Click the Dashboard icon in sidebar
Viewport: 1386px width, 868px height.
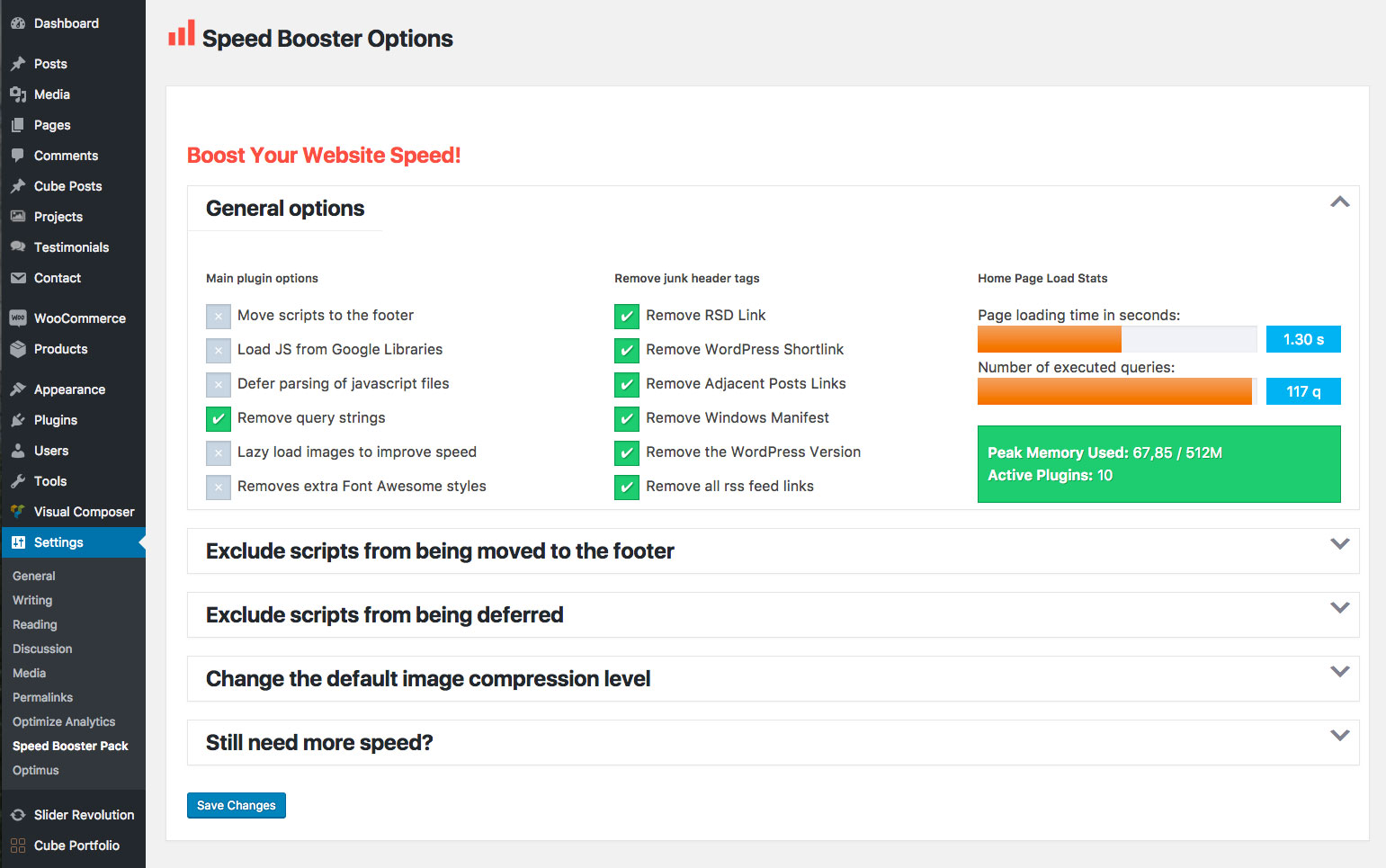tap(18, 23)
